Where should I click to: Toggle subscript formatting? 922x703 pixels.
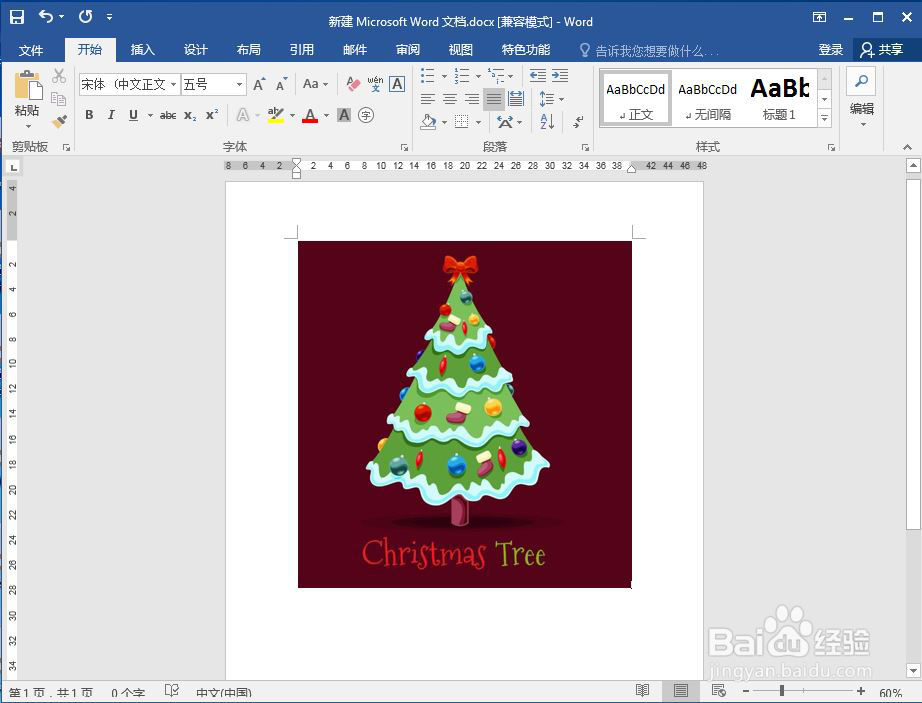[190, 115]
